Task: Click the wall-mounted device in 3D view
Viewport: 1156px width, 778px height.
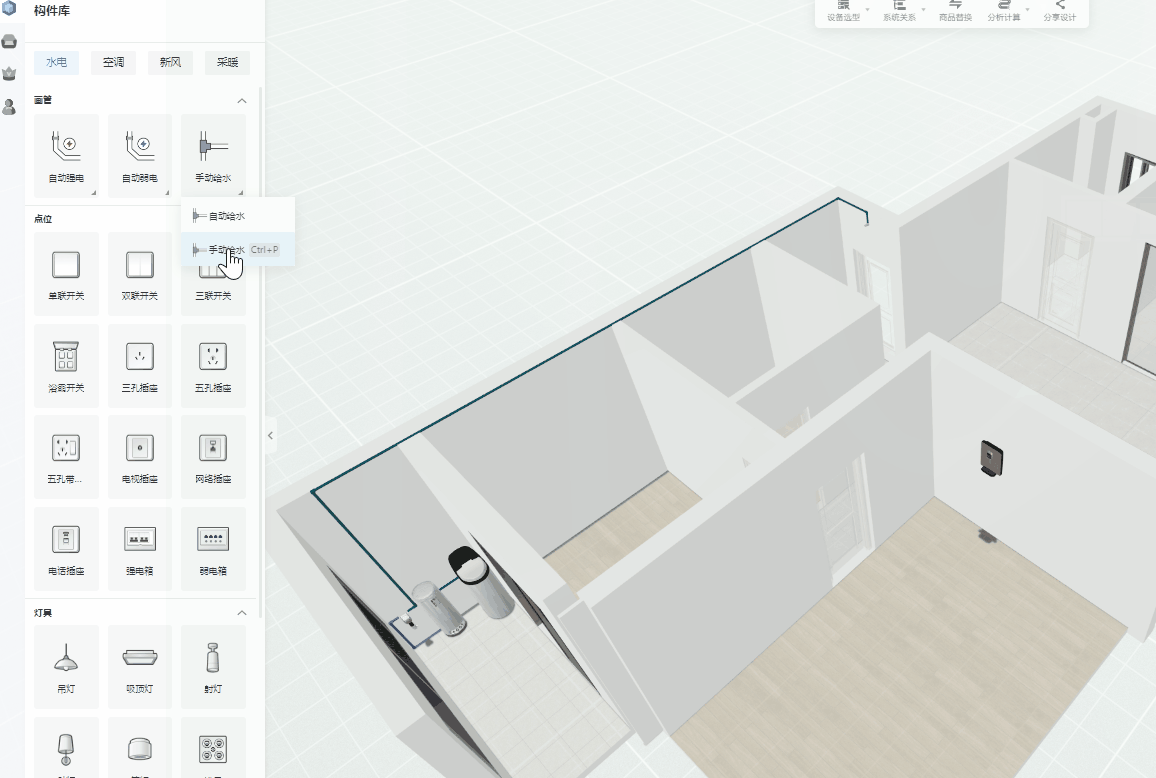Action: coord(991,458)
